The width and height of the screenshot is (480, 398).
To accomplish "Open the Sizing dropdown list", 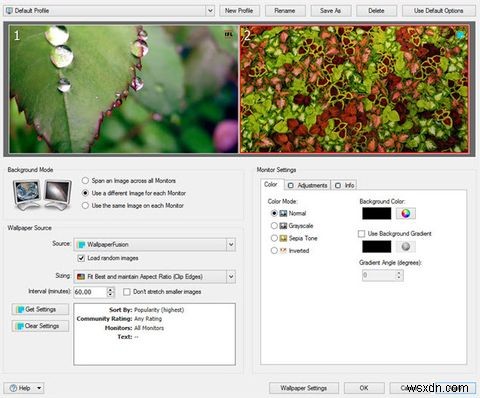I will pyautogui.click(x=231, y=277).
